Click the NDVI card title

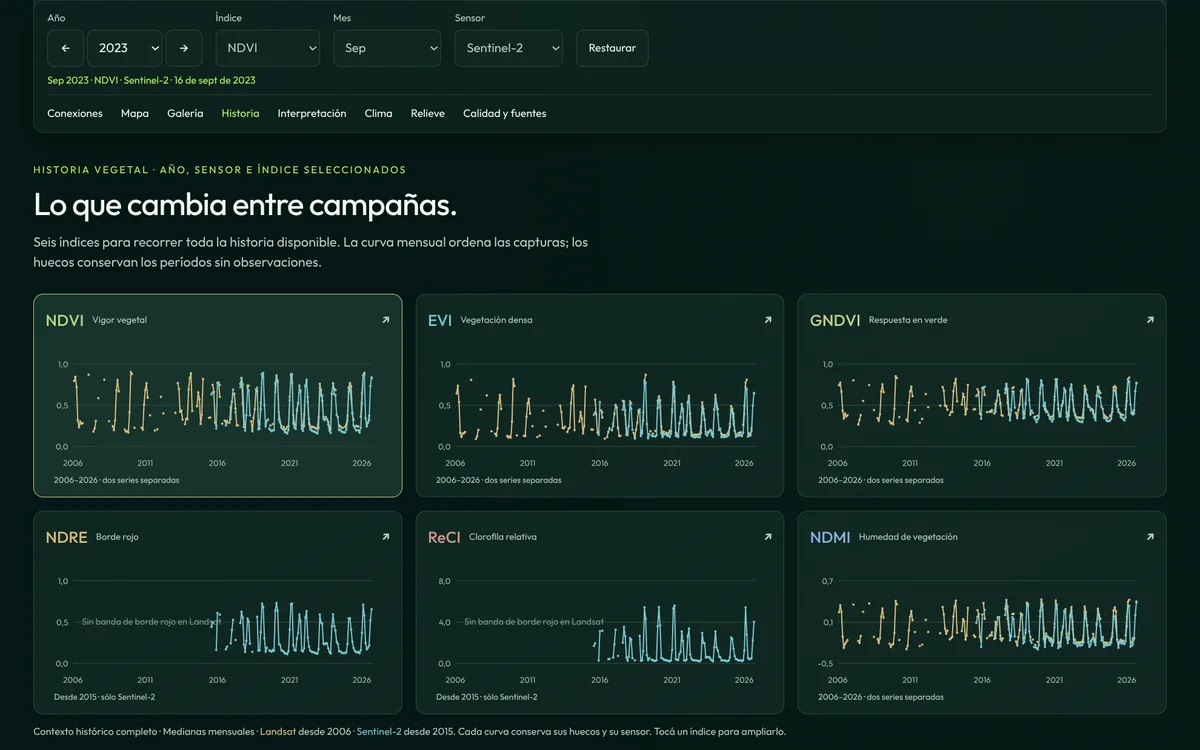[64, 321]
